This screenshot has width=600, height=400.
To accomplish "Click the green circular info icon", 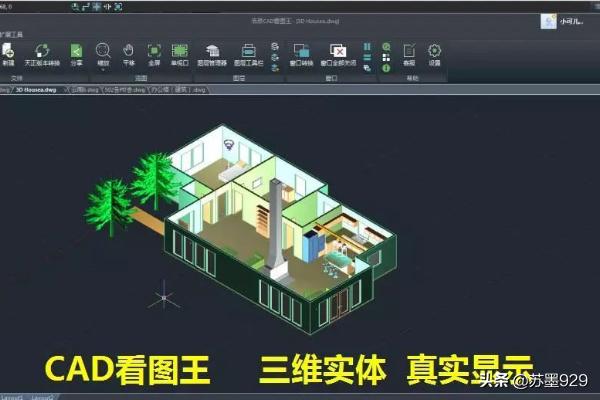I will [x=386, y=68].
